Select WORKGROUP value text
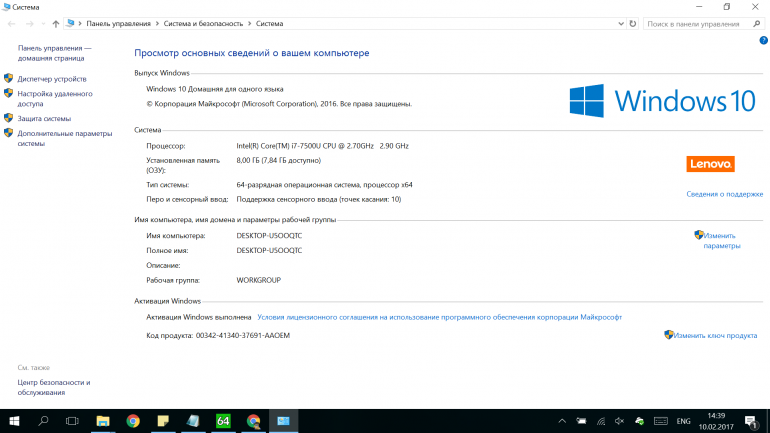 tap(258, 280)
